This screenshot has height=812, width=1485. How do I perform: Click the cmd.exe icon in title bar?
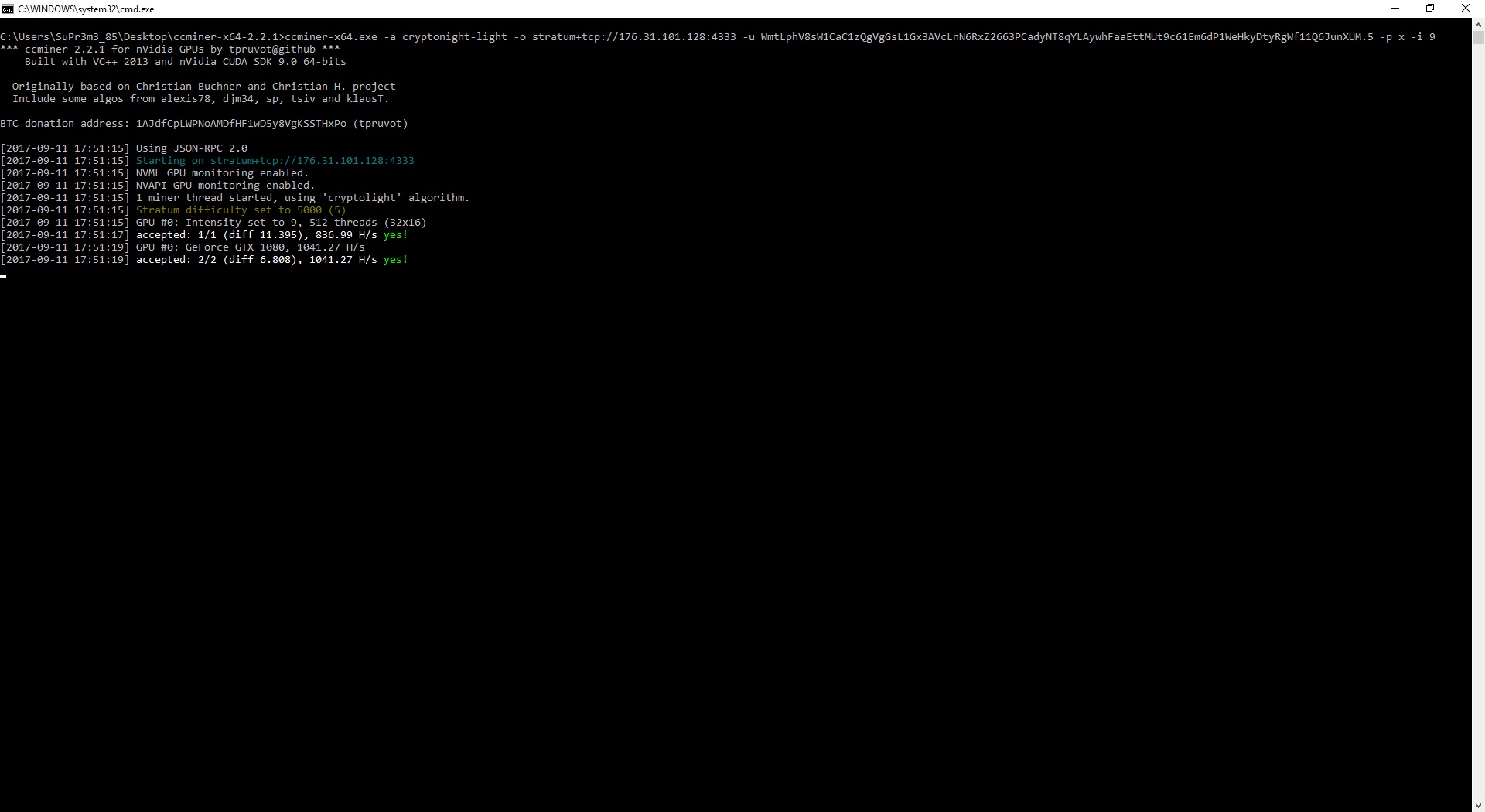coord(8,9)
